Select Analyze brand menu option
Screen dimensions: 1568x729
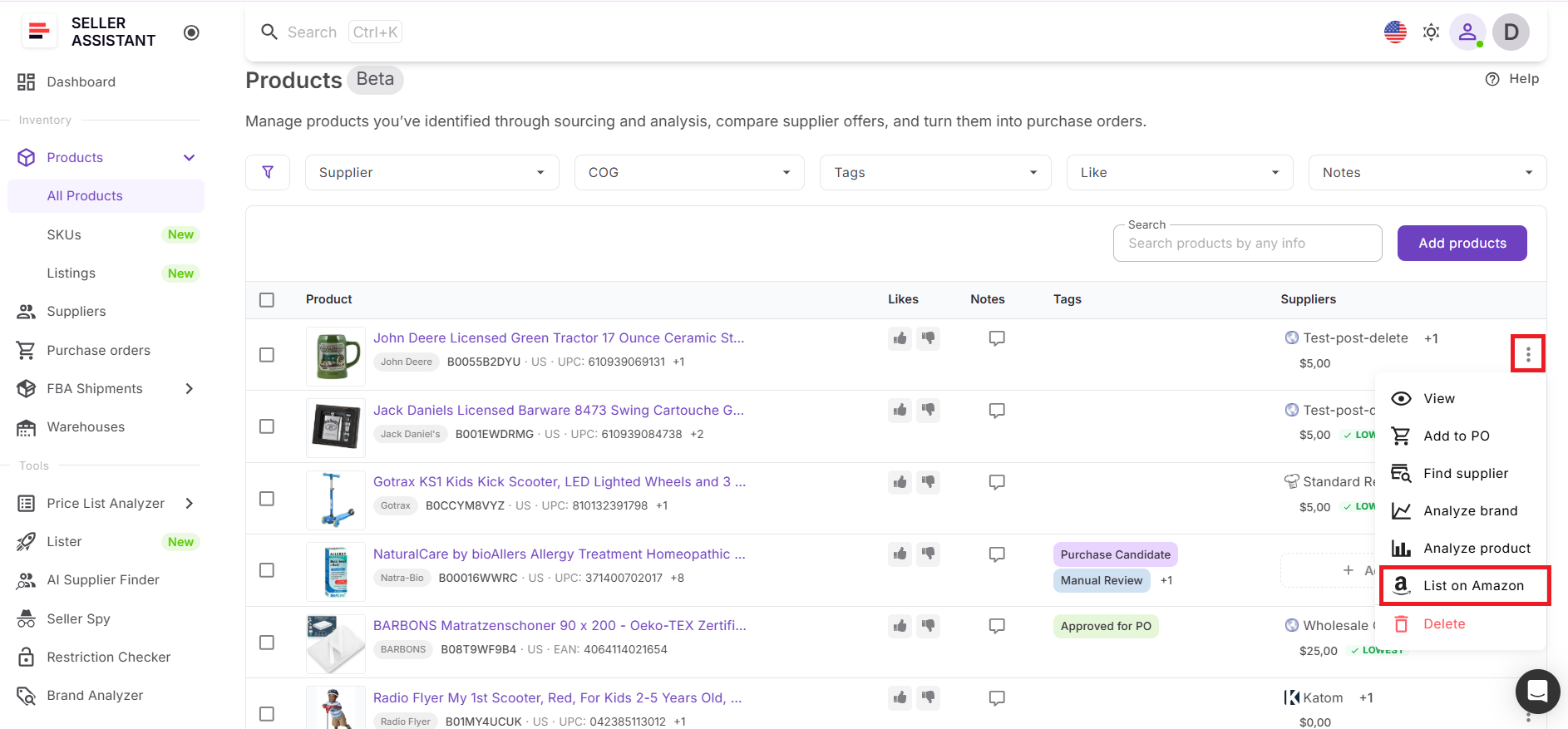1461,511
